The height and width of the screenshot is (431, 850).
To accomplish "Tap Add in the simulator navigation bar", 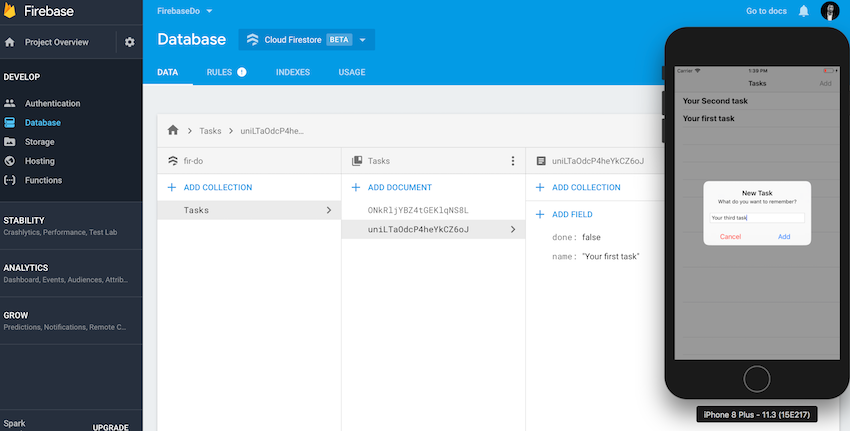I will point(825,83).
